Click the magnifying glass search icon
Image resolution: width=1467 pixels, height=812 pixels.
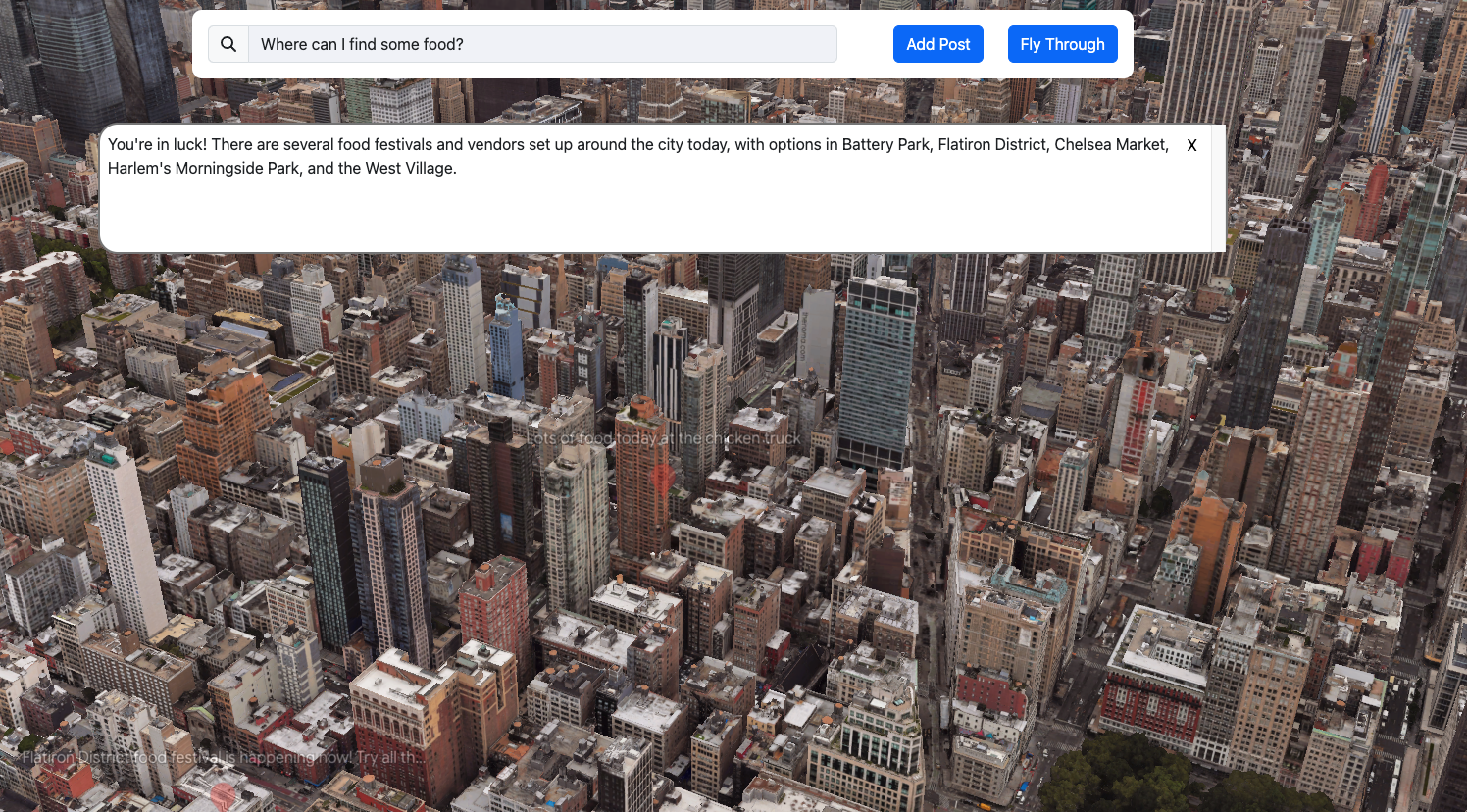(228, 44)
